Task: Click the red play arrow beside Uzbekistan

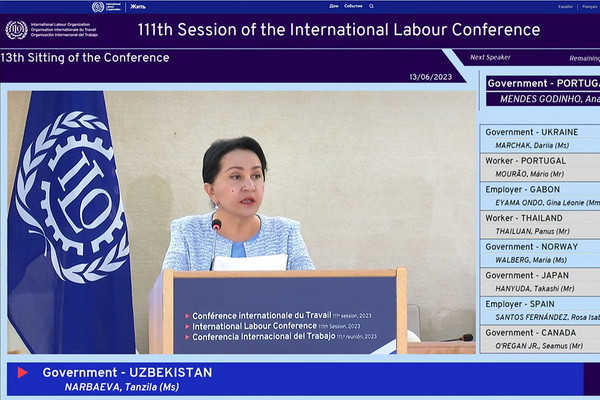Action: click(23, 373)
